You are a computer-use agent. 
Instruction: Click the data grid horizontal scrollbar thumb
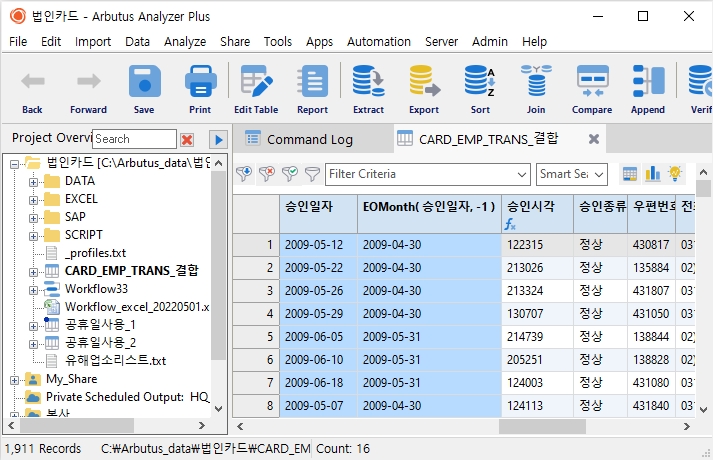tap(542, 426)
